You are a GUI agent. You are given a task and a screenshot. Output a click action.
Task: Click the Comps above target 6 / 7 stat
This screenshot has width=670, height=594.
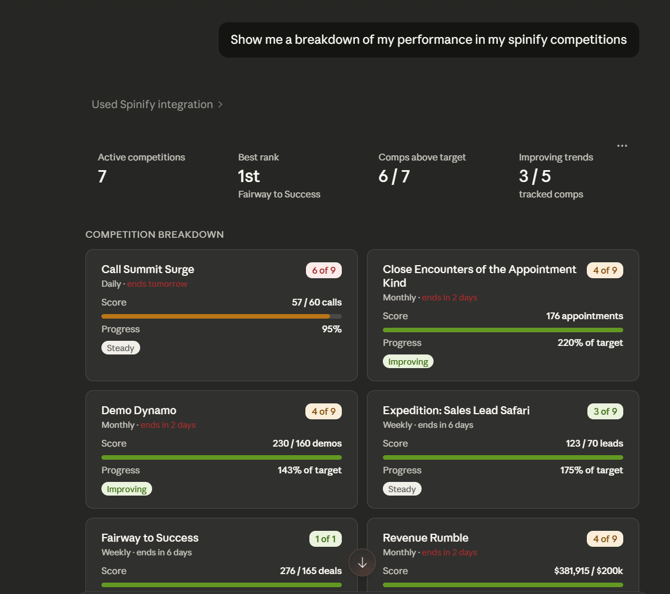394,177
